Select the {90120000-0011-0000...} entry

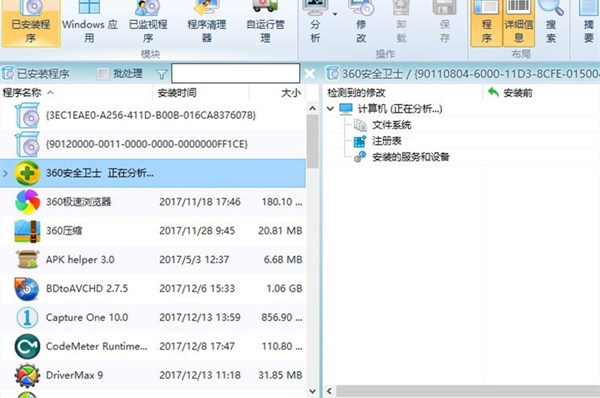(x=153, y=144)
